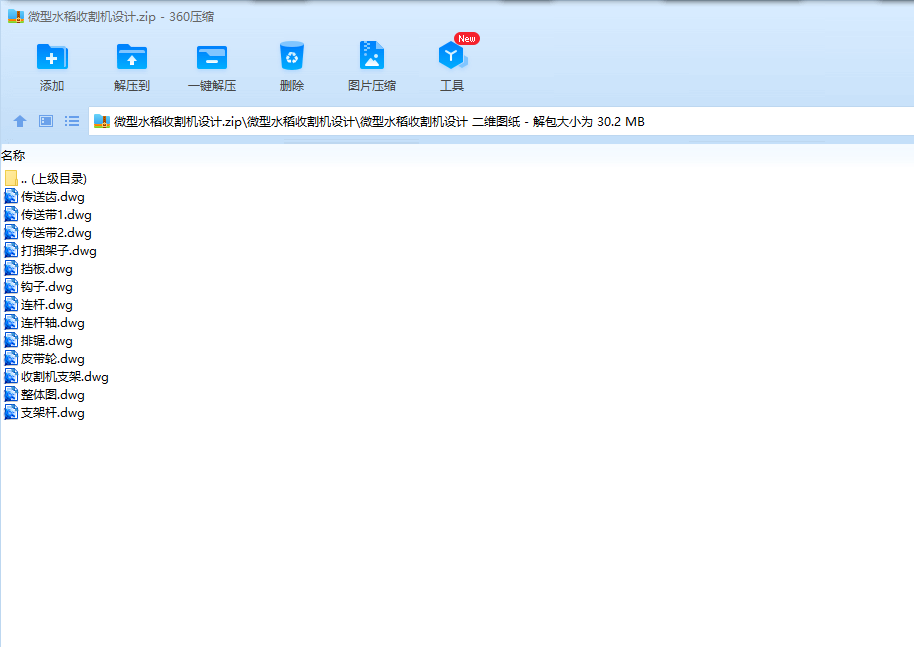914x647 pixels.
Task: Click the file icon beside 皮带轮.dwg
Action: pos(11,358)
